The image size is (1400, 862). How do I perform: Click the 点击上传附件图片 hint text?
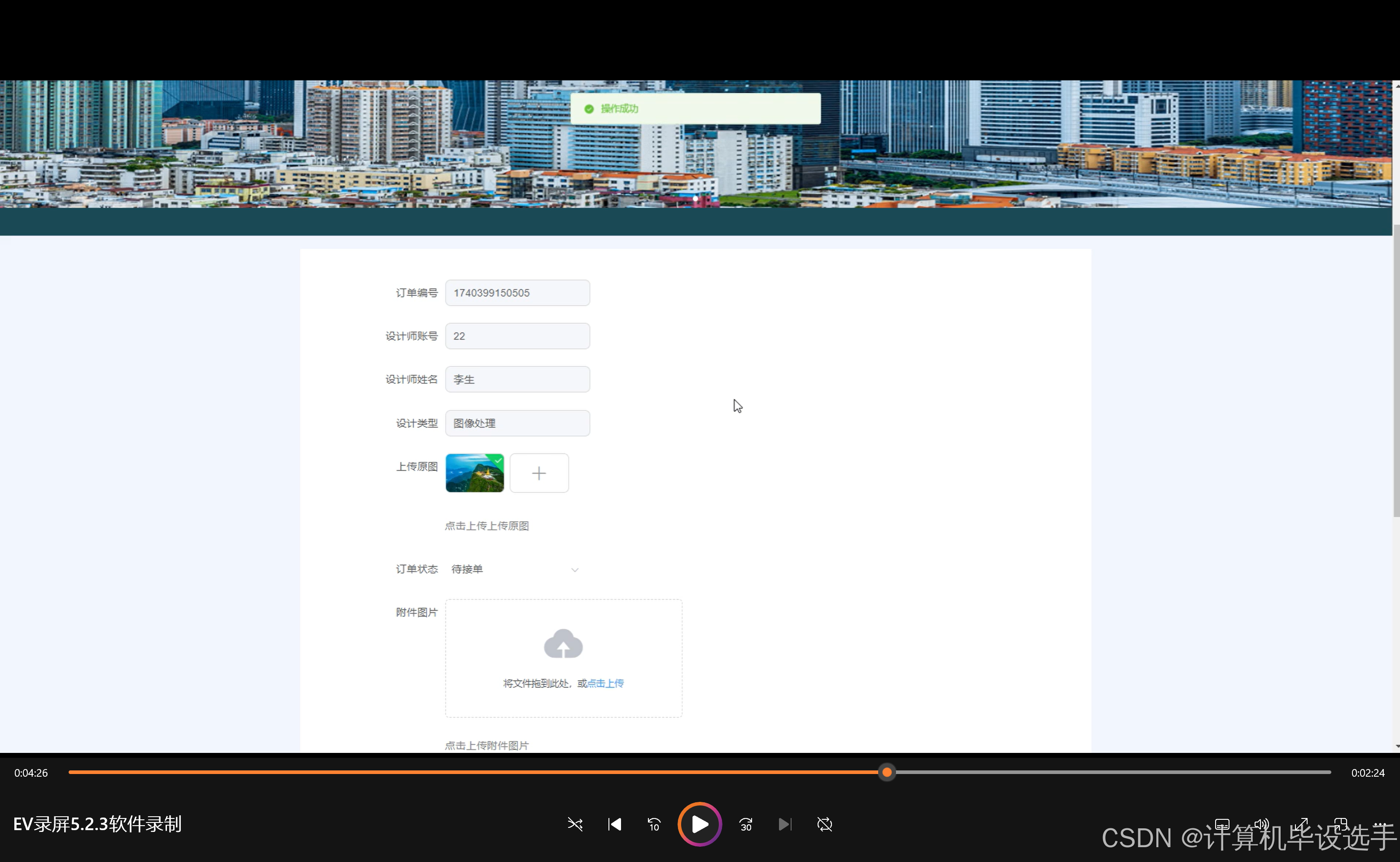tap(486, 746)
